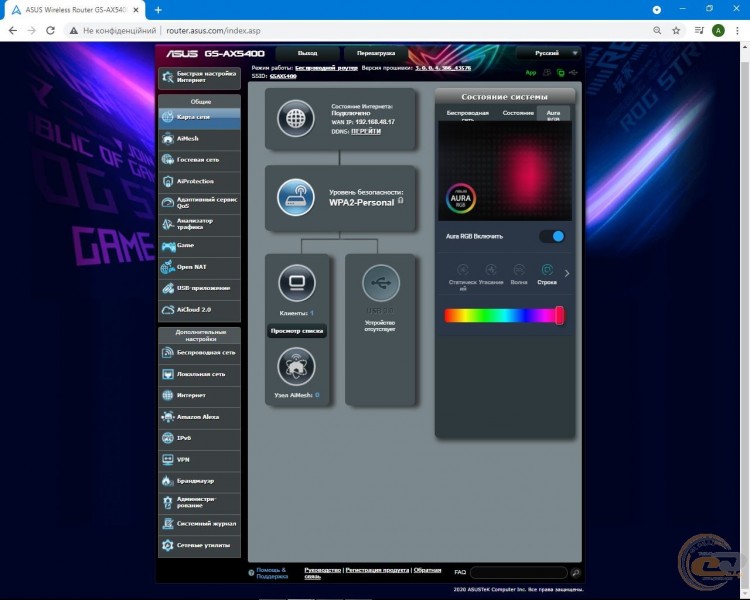This screenshot has width=750, height=600.
Task: Open the App status icon in header
Action: [530, 73]
